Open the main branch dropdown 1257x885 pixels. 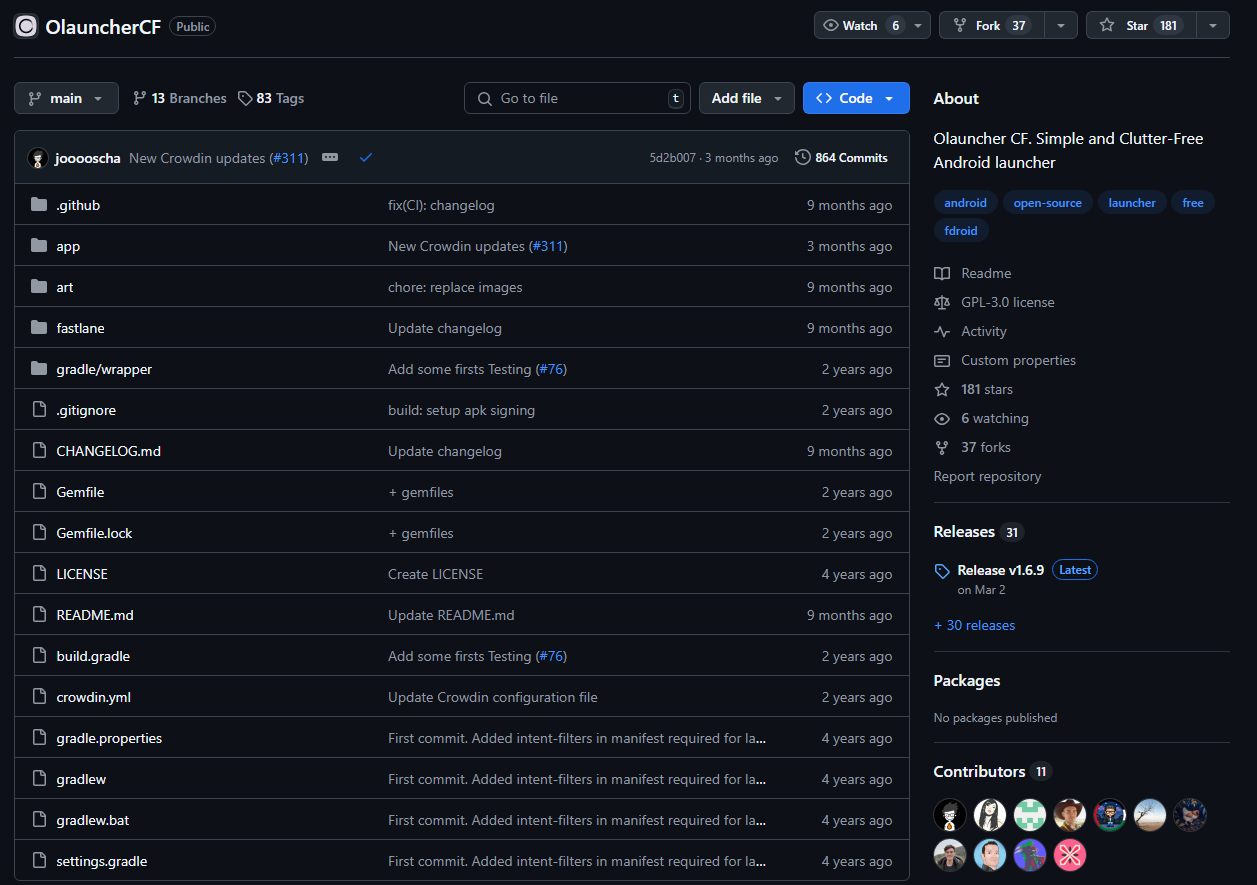tap(66, 98)
